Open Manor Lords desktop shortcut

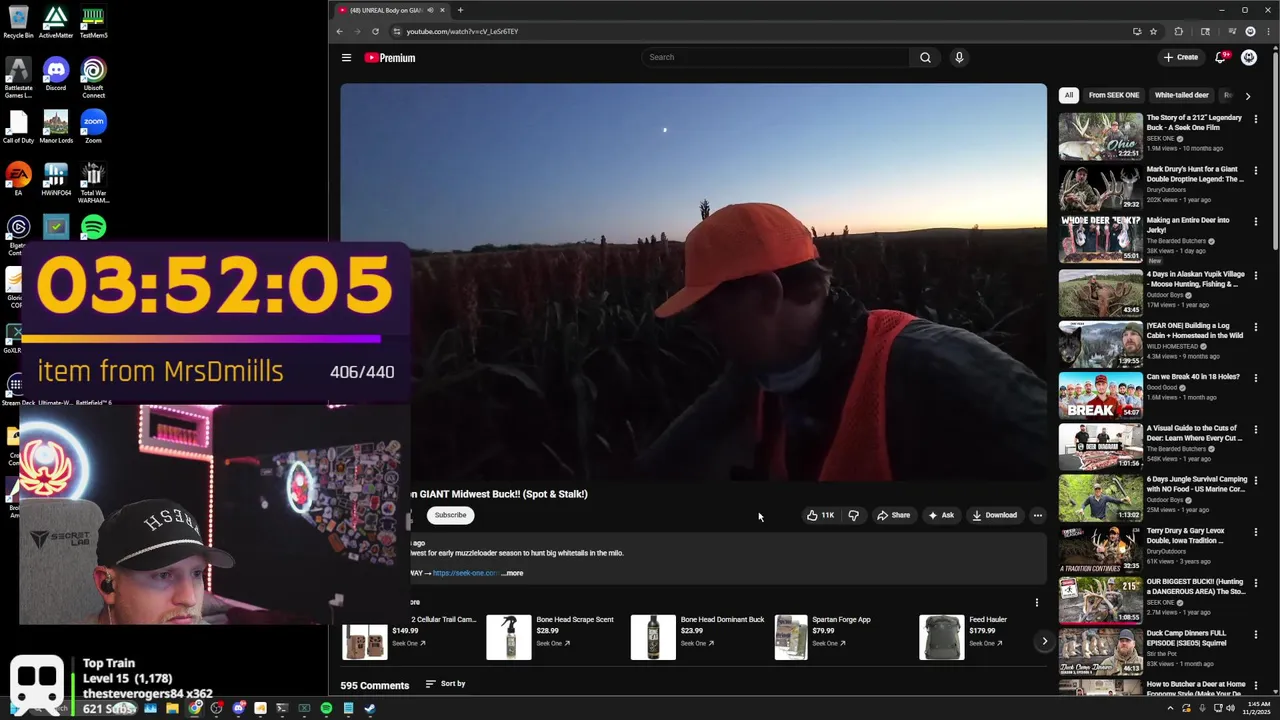pyautogui.click(x=56, y=127)
